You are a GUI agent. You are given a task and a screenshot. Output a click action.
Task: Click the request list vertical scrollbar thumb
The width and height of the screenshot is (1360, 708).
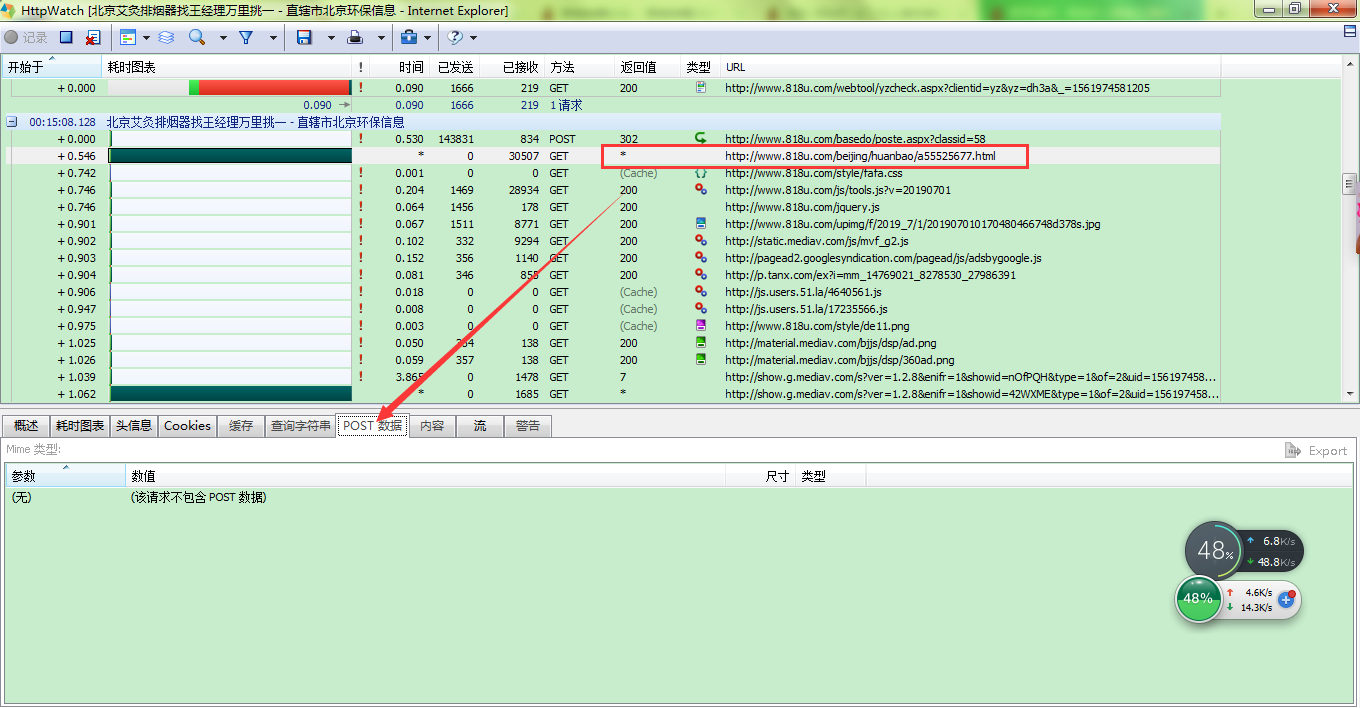point(1349,184)
